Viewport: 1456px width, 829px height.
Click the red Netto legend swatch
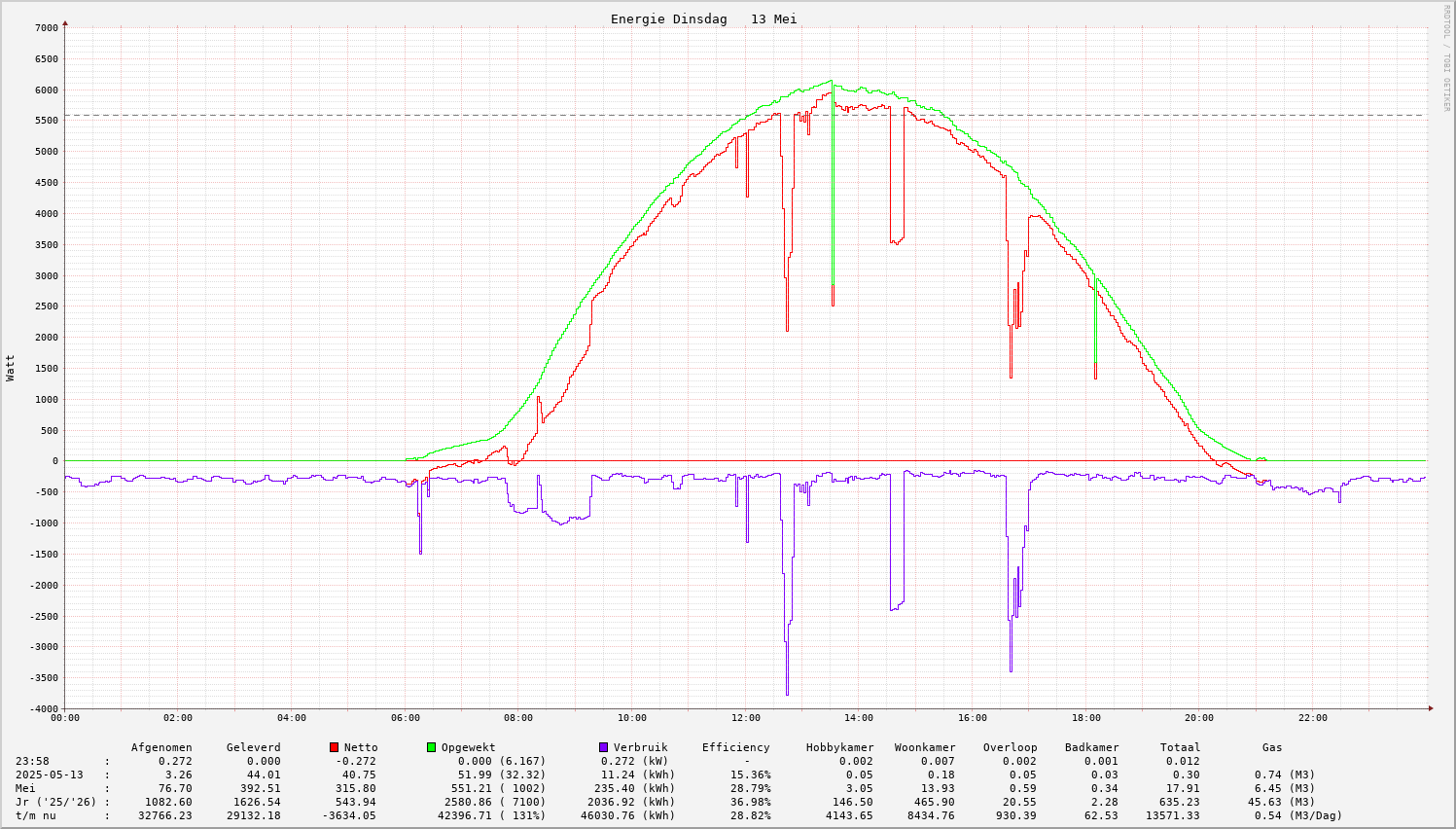pos(335,747)
